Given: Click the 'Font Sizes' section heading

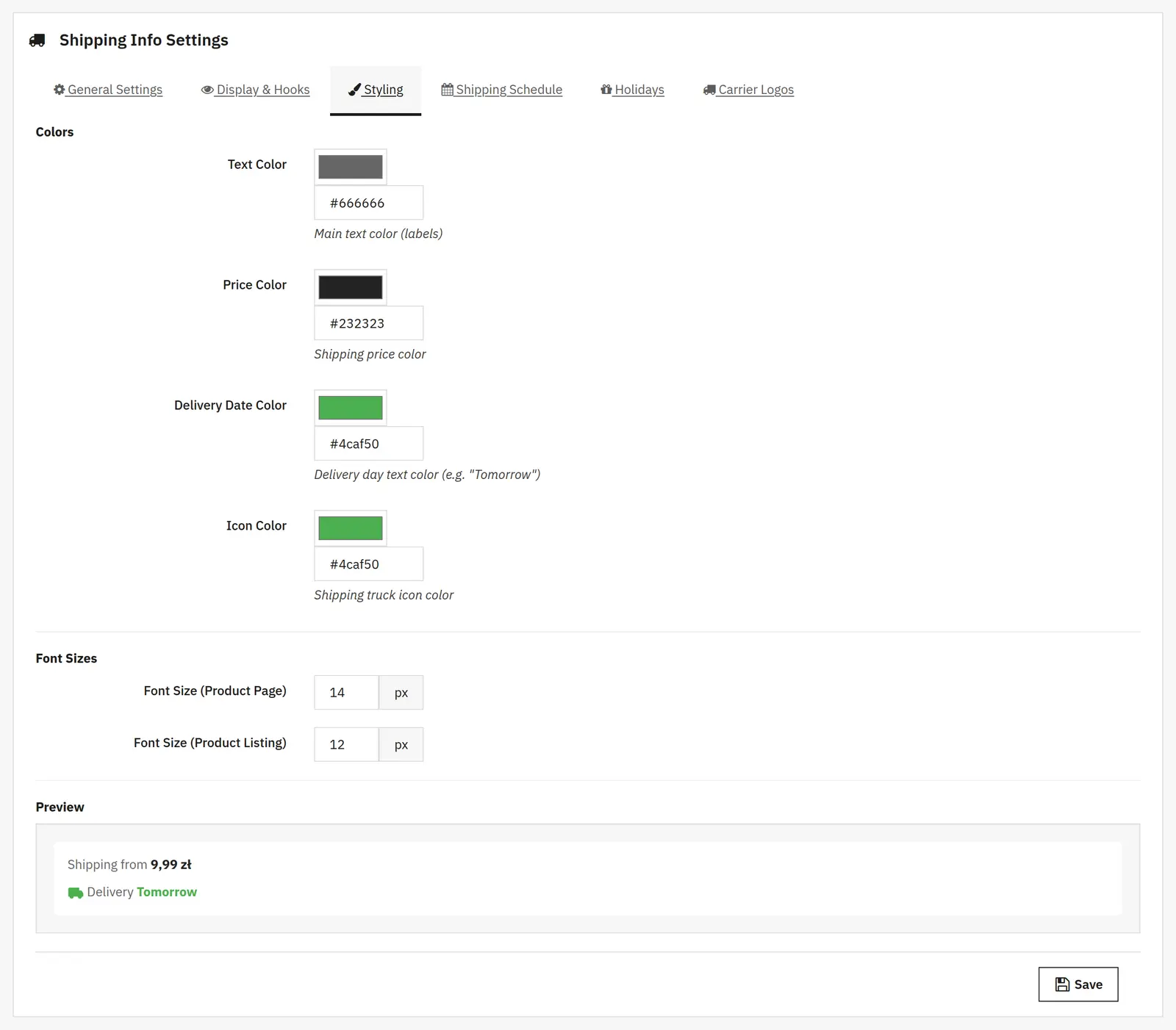Looking at the screenshot, I should pos(66,658).
